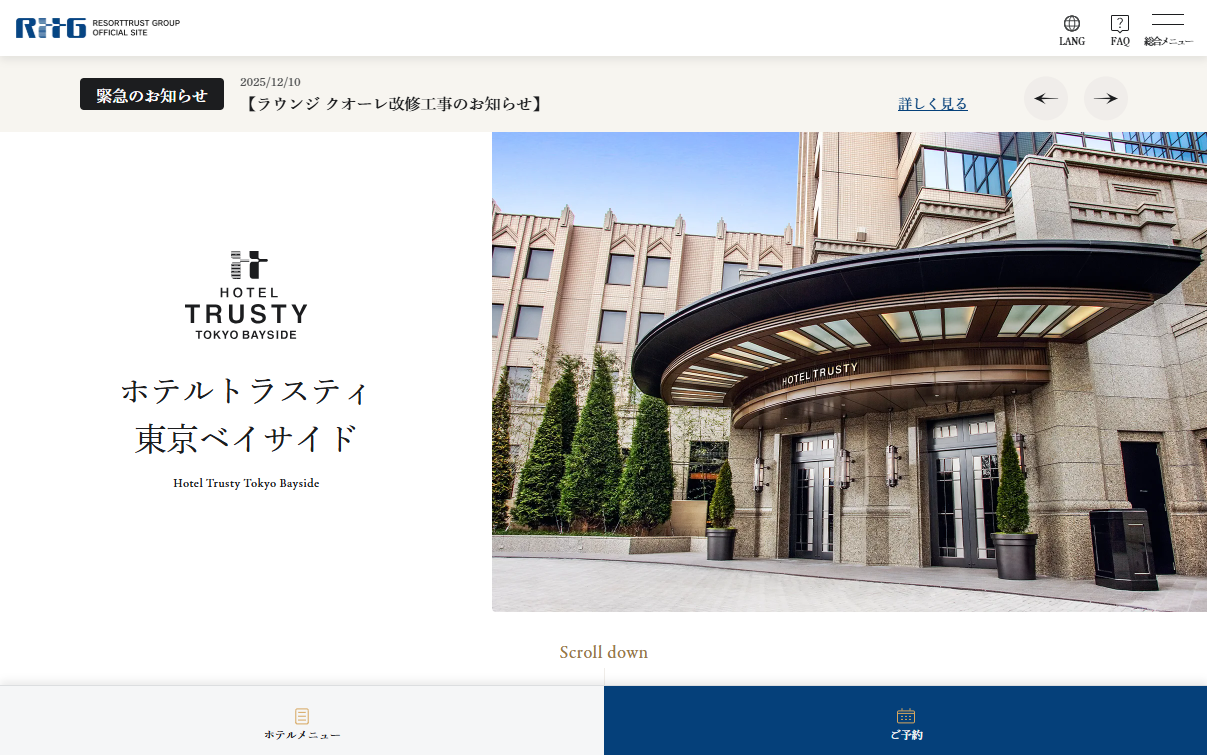Click the Scroll down indicator text
This screenshot has height=755, width=1207.
pos(603,652)
